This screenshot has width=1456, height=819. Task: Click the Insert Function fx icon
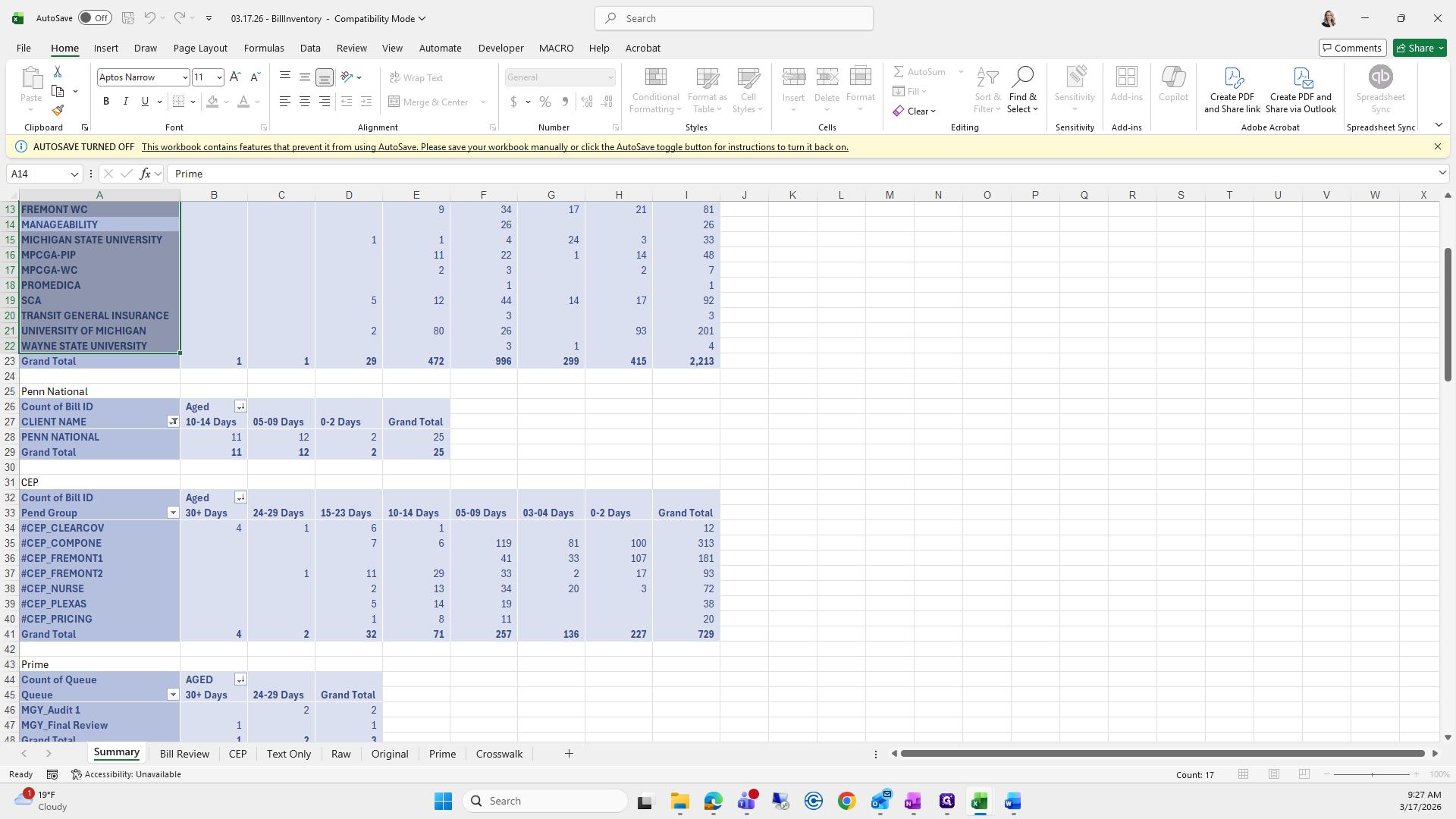point(145,174)
